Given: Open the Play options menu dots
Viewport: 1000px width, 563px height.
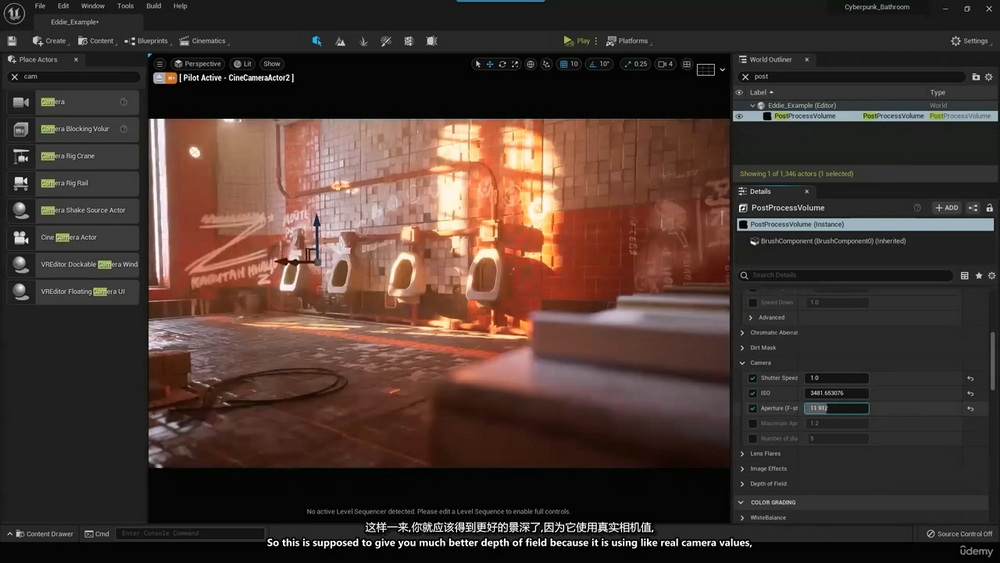Looking at the screenshot, I should (x=596, y=41).
